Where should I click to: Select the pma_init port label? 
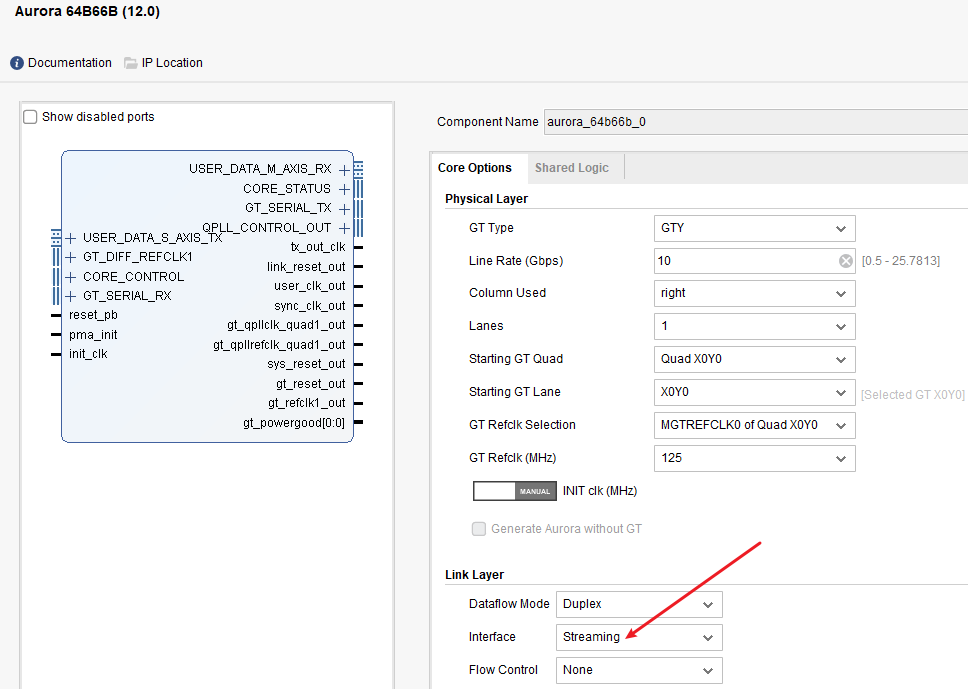93,335
